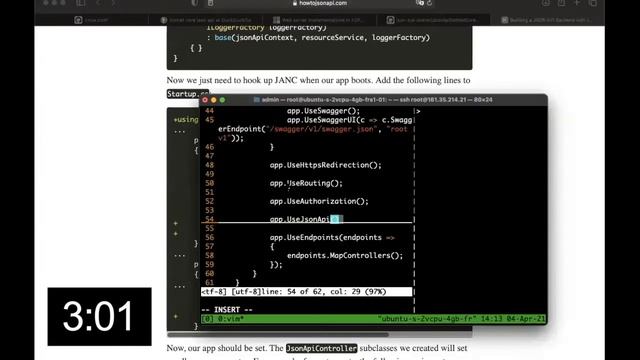Click the app.UseEndpoints(endpoints => line
Viewport: 640px width, 360px height.
(x=332, y=237)
